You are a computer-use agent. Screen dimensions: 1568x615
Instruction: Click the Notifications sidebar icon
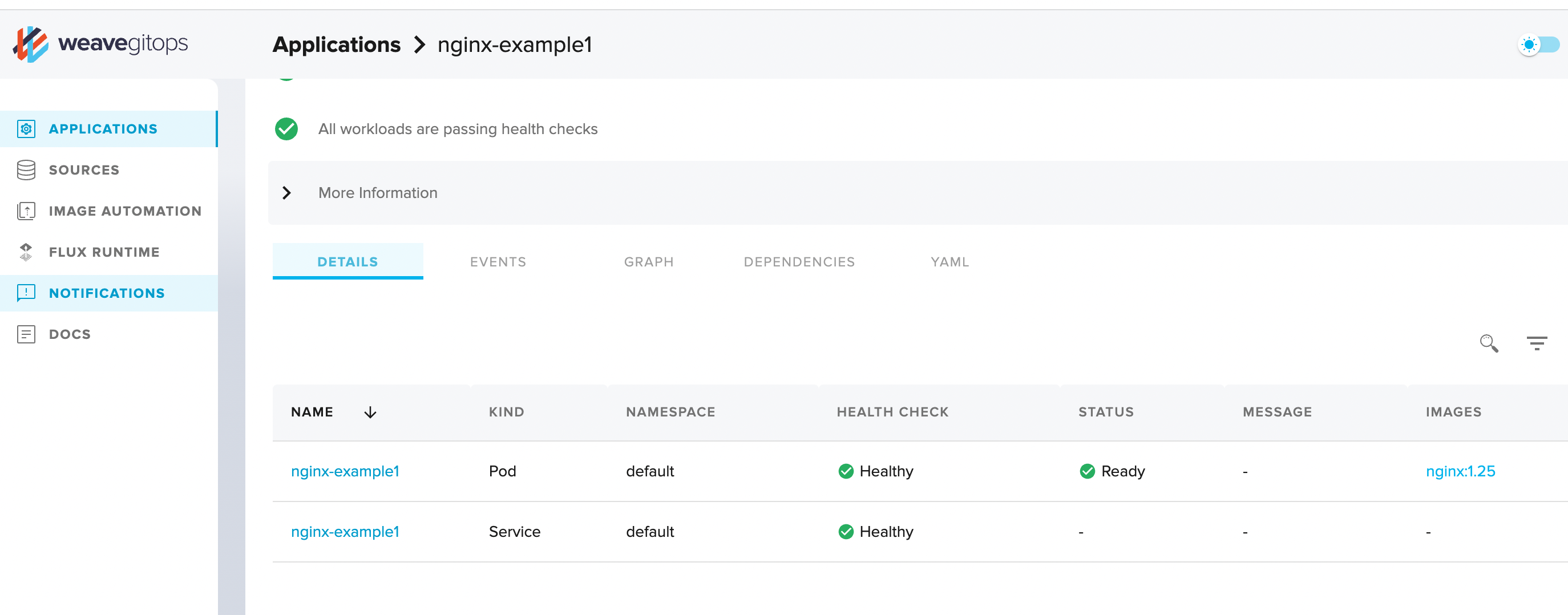pos(26,293)
